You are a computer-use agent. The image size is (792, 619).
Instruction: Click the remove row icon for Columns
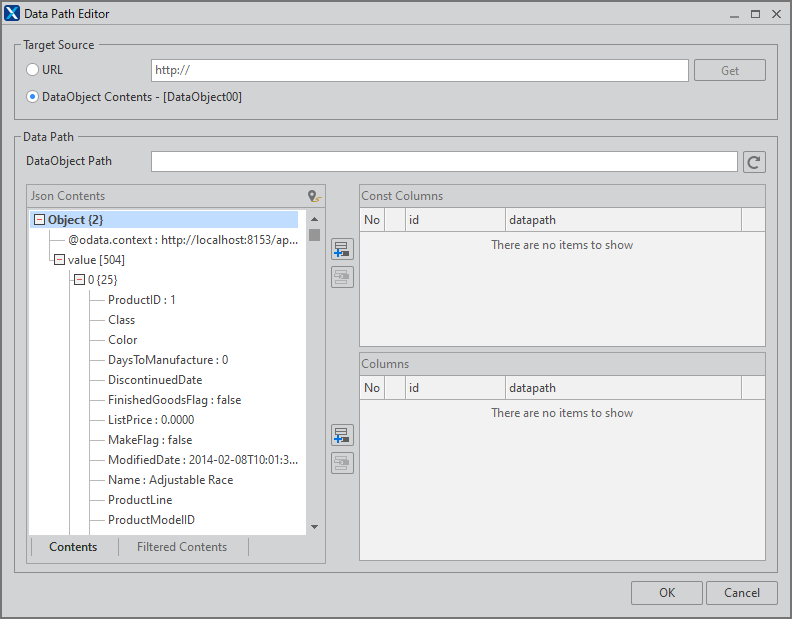pyautogui.click(x=342, y=463)
